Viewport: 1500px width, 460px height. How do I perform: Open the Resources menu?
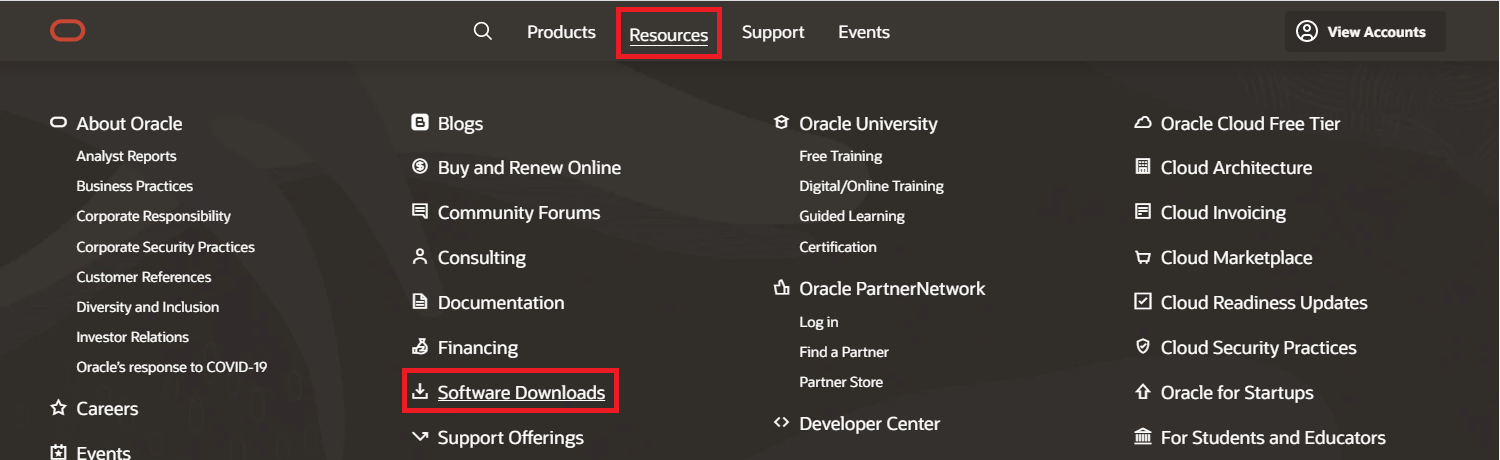click(669, 35)
